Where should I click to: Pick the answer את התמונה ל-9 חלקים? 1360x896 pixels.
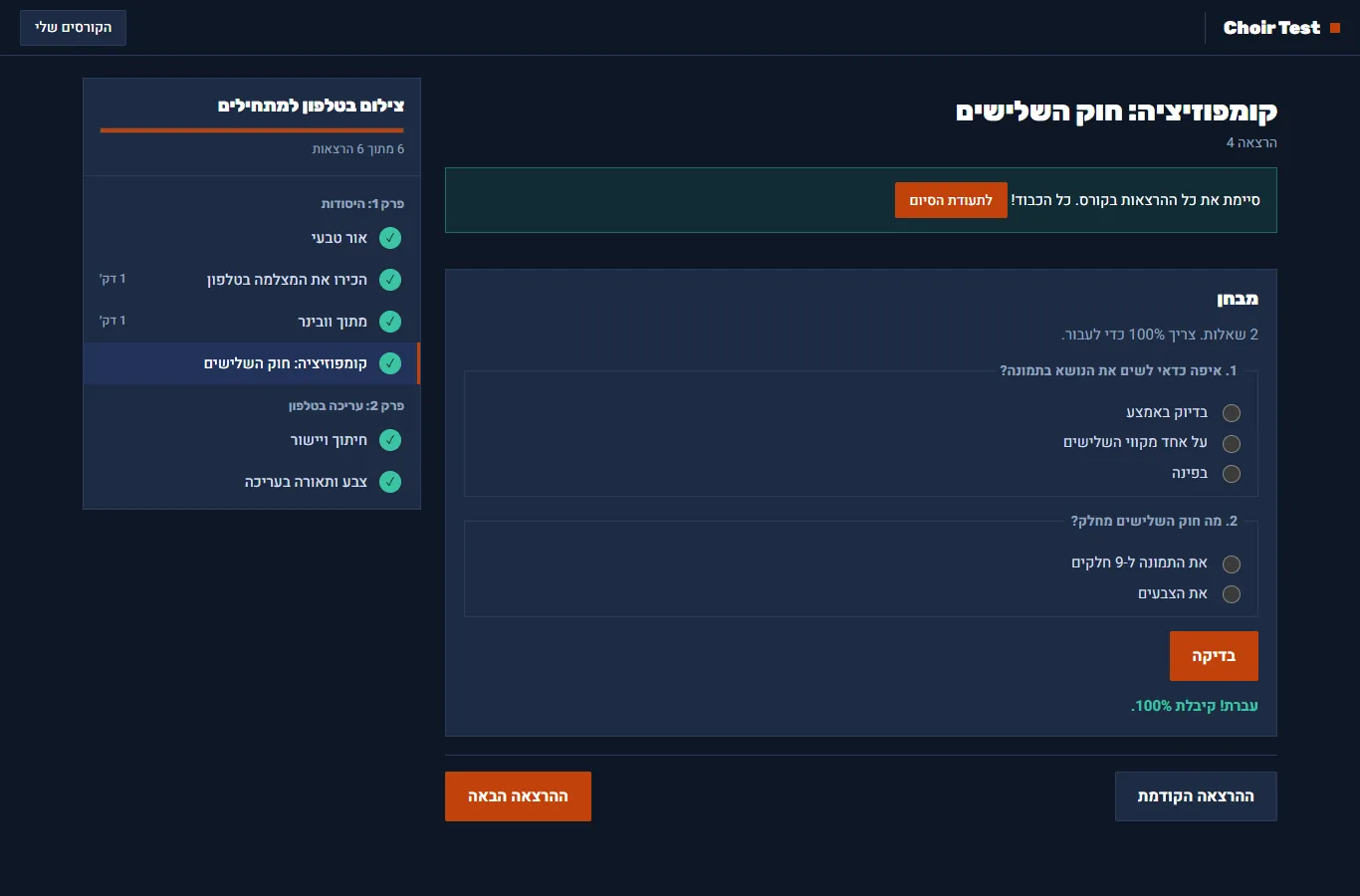click(x=1232, y=564)
